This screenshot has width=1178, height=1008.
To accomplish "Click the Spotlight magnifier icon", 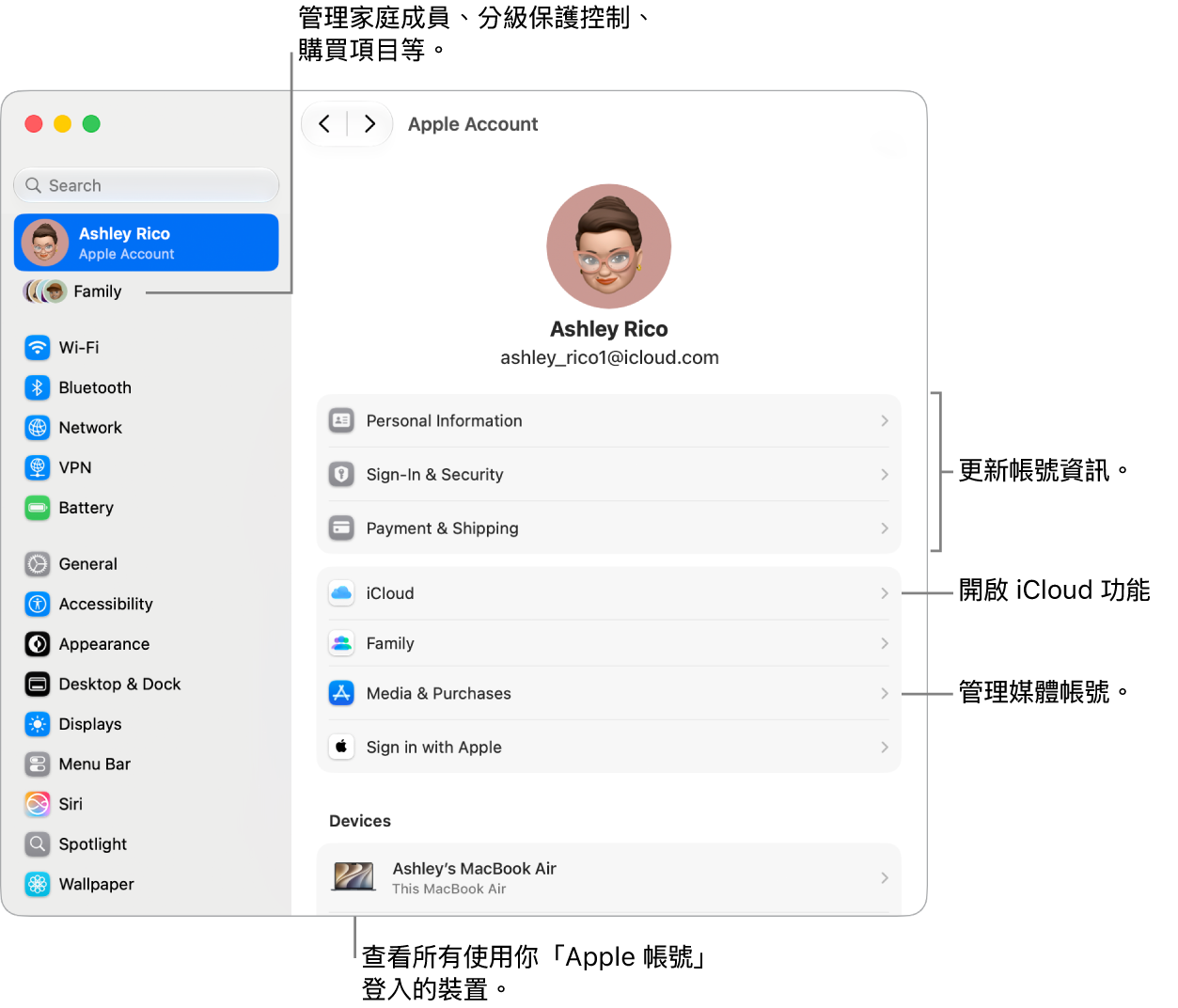I will click(38, 843).
